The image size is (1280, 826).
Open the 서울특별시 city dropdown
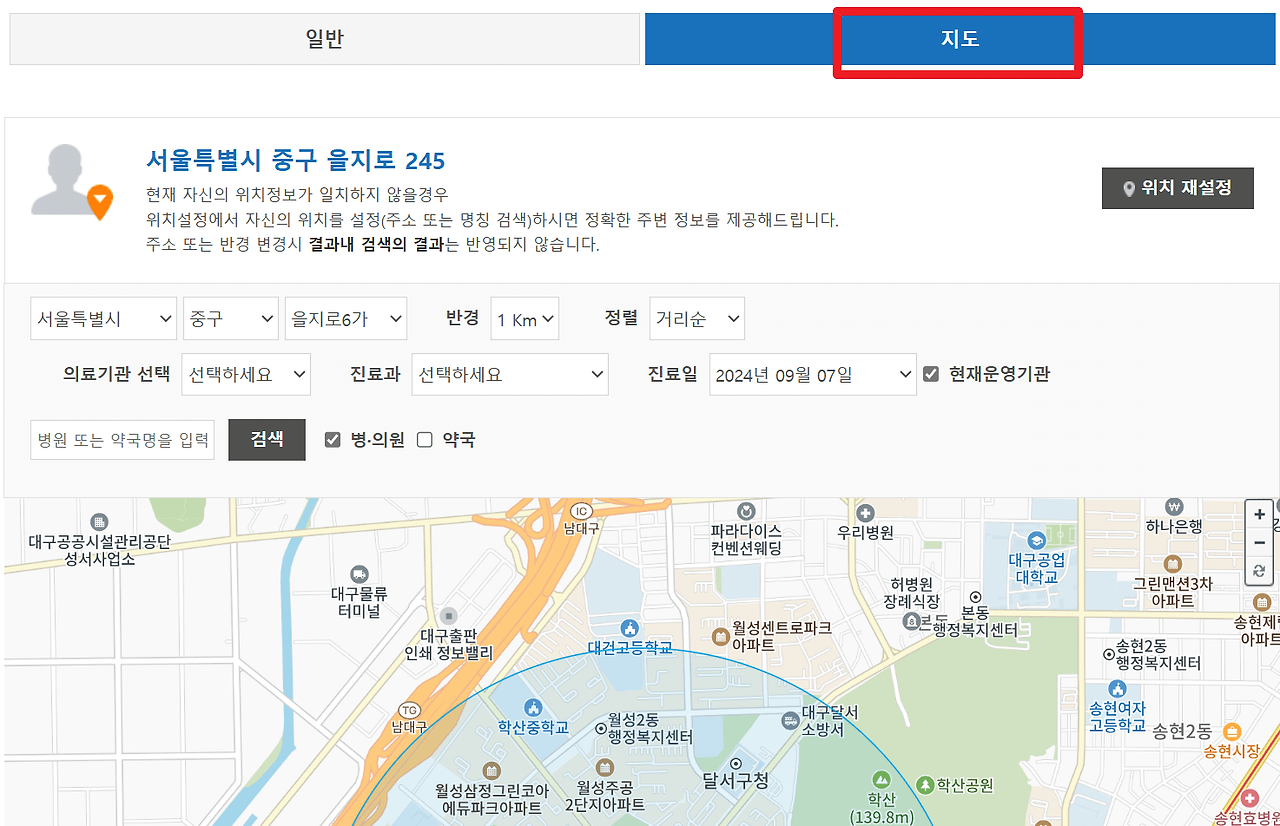tap(104, 319)
